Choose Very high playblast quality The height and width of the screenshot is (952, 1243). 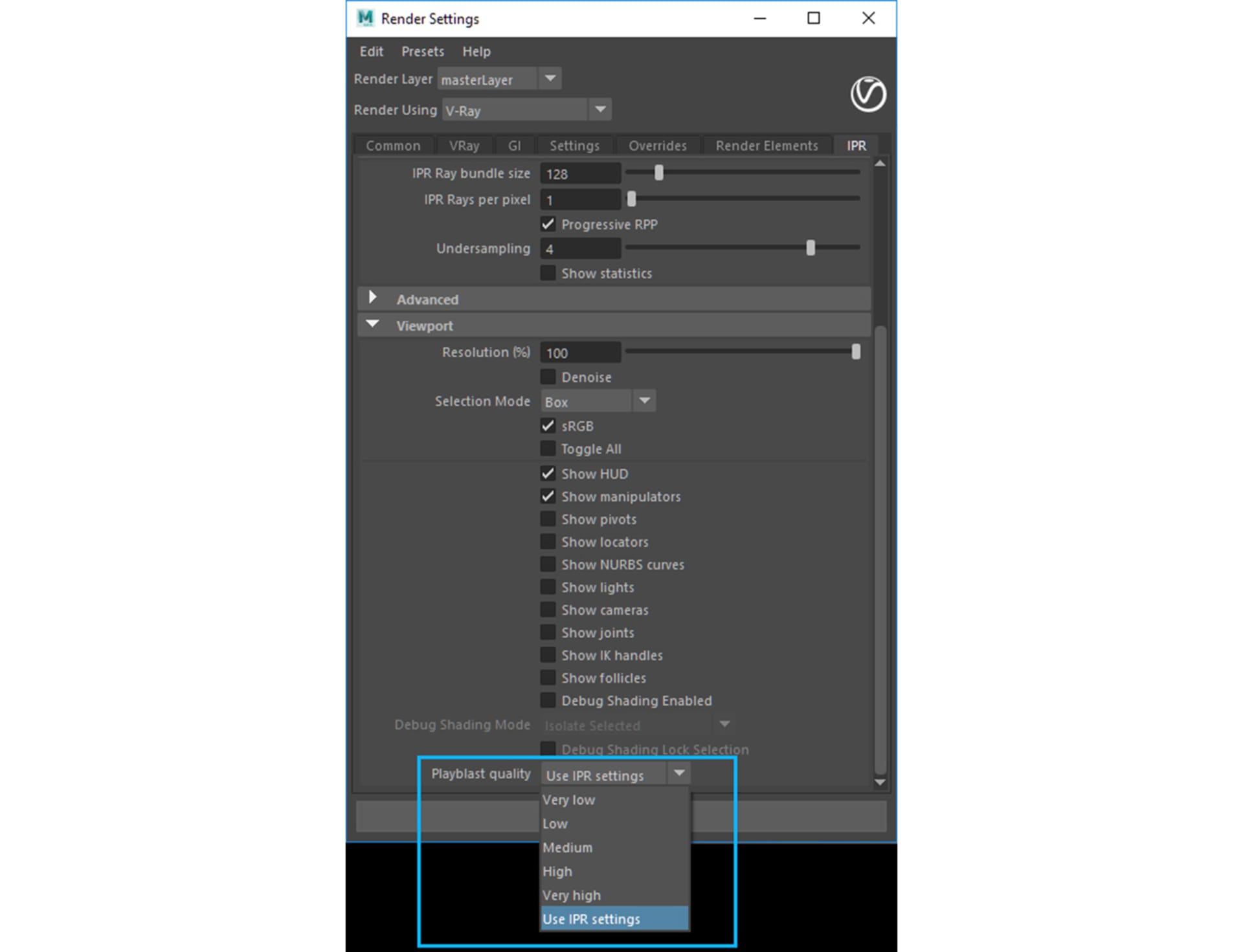pos(614,896)
